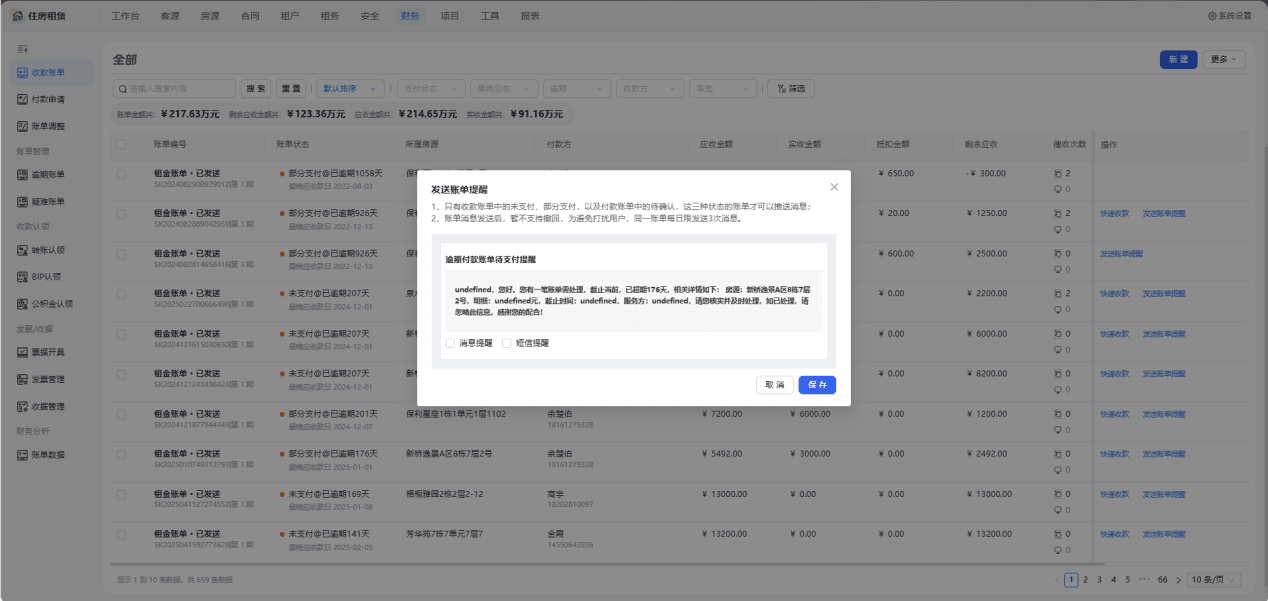Open 公积金认领 icon in sidebar

point(22,303)
